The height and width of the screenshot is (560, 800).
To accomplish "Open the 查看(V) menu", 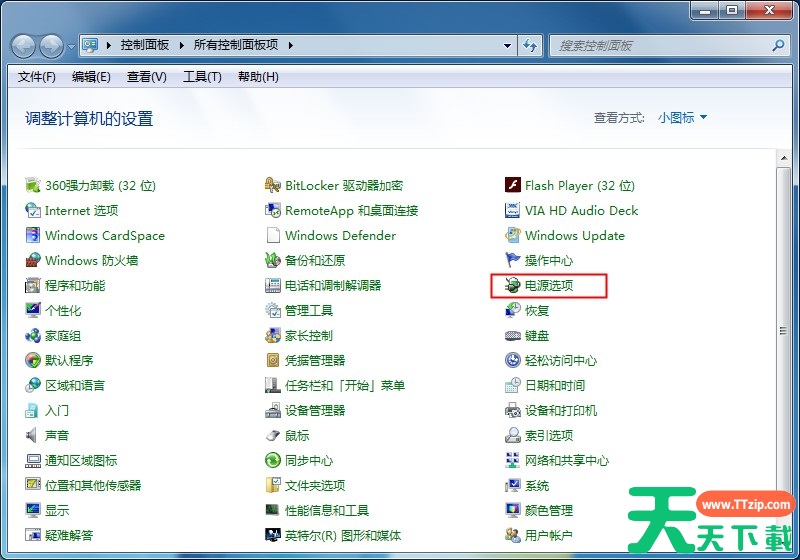I will point(147,77).
